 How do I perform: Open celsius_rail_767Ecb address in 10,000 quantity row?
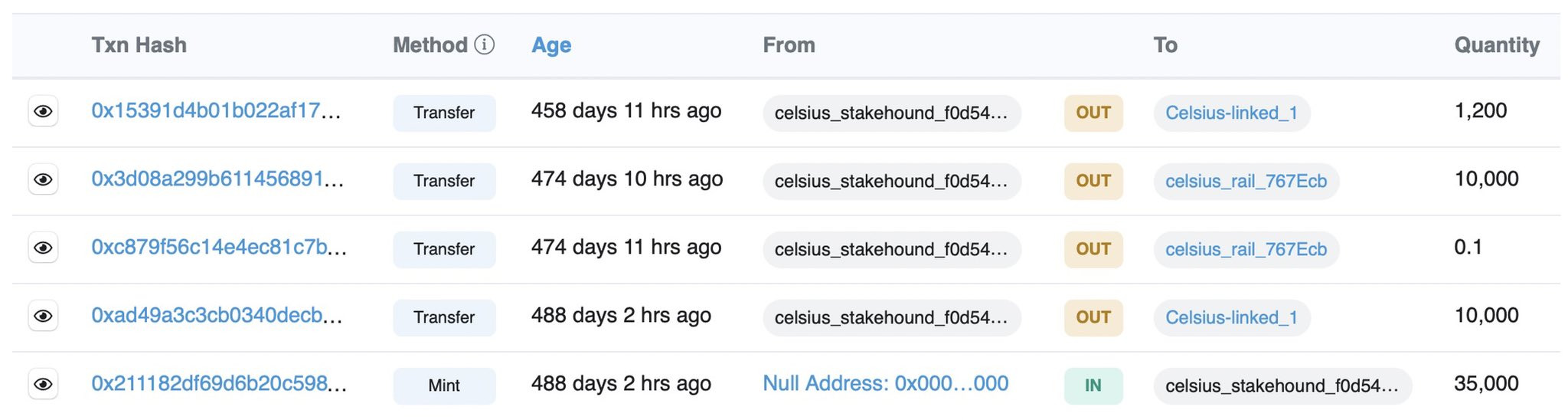pos(1246,181)
